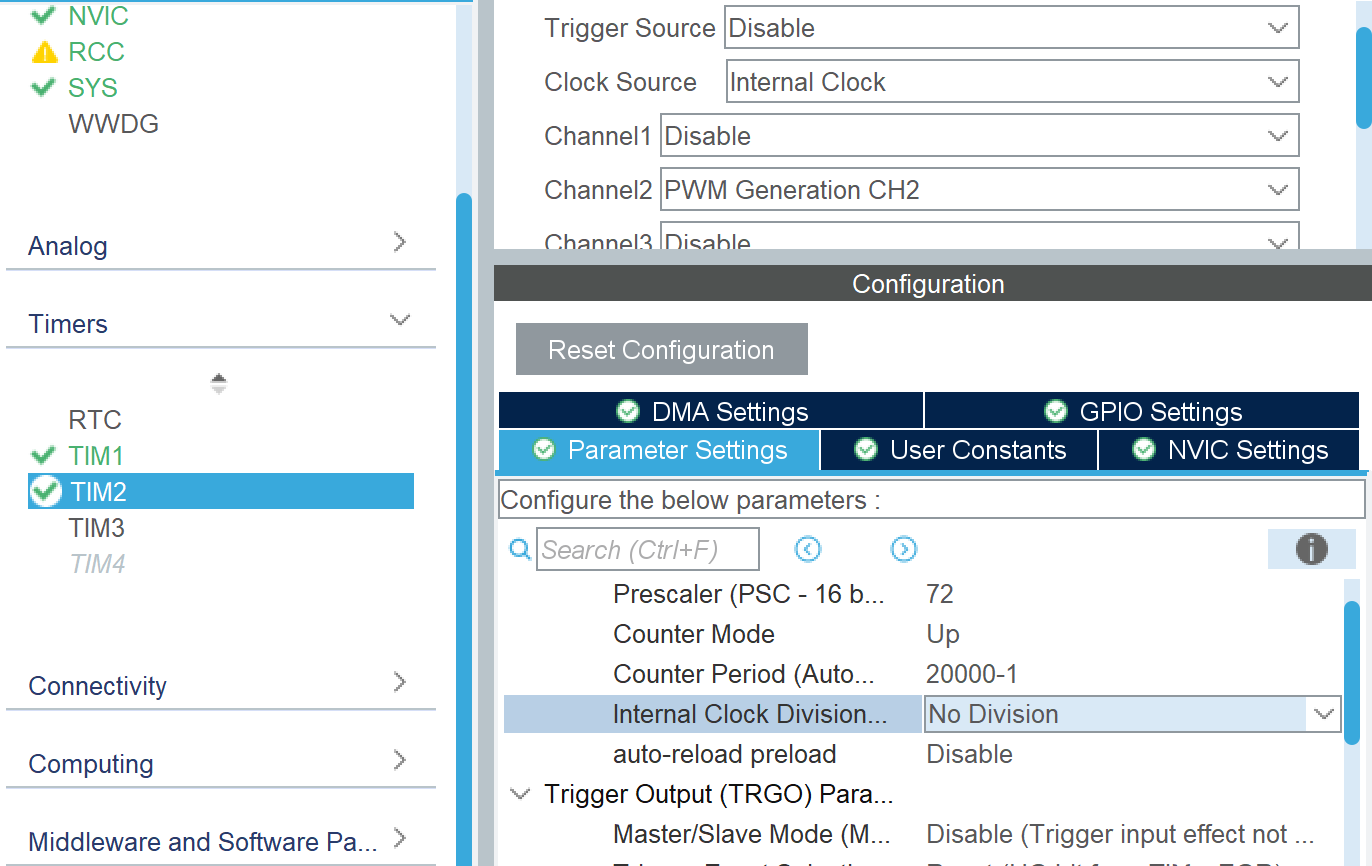
Task: Click the green check beside SYS
Action: click(43, 87)
